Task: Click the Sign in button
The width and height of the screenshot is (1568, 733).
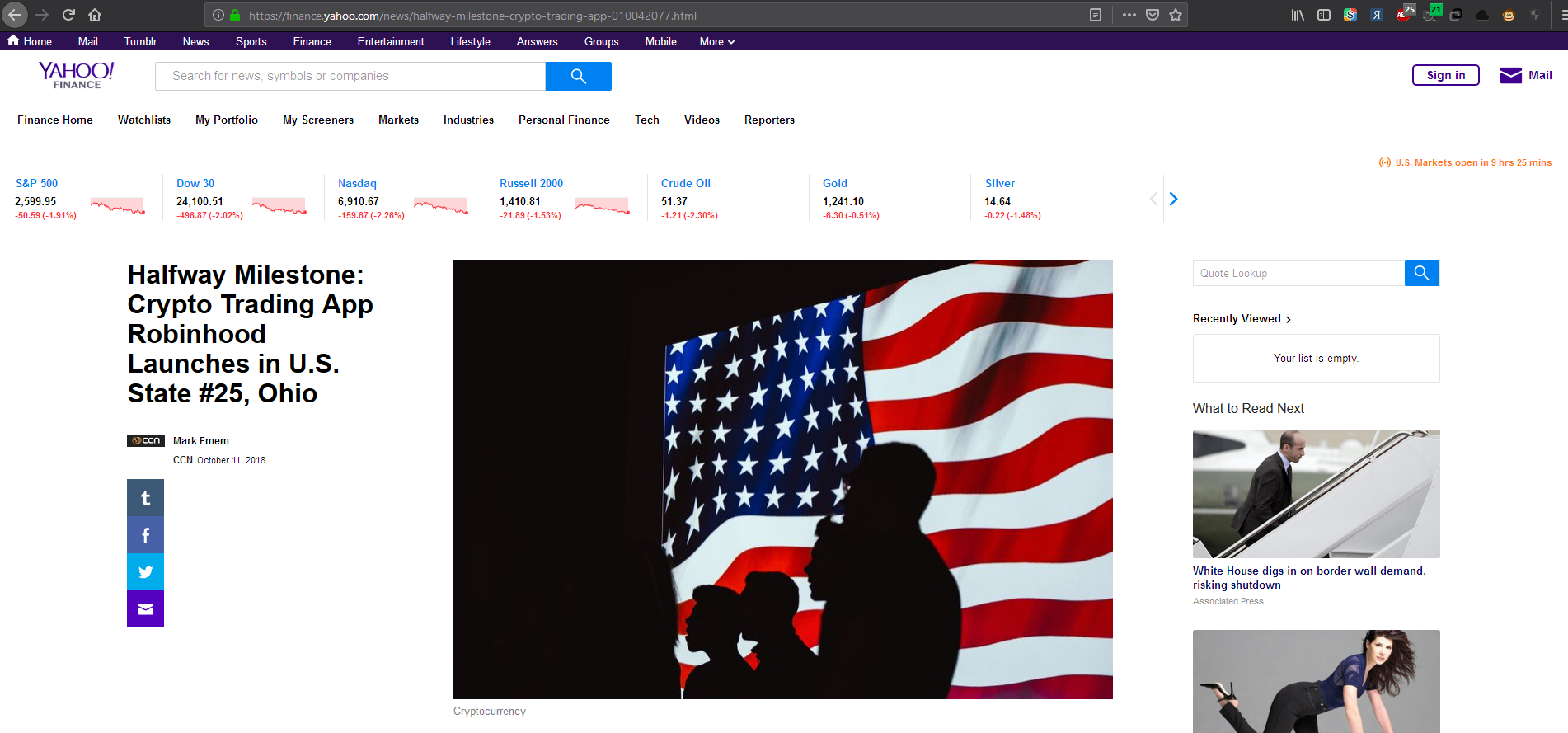Action: click(x=1445, y=75)
